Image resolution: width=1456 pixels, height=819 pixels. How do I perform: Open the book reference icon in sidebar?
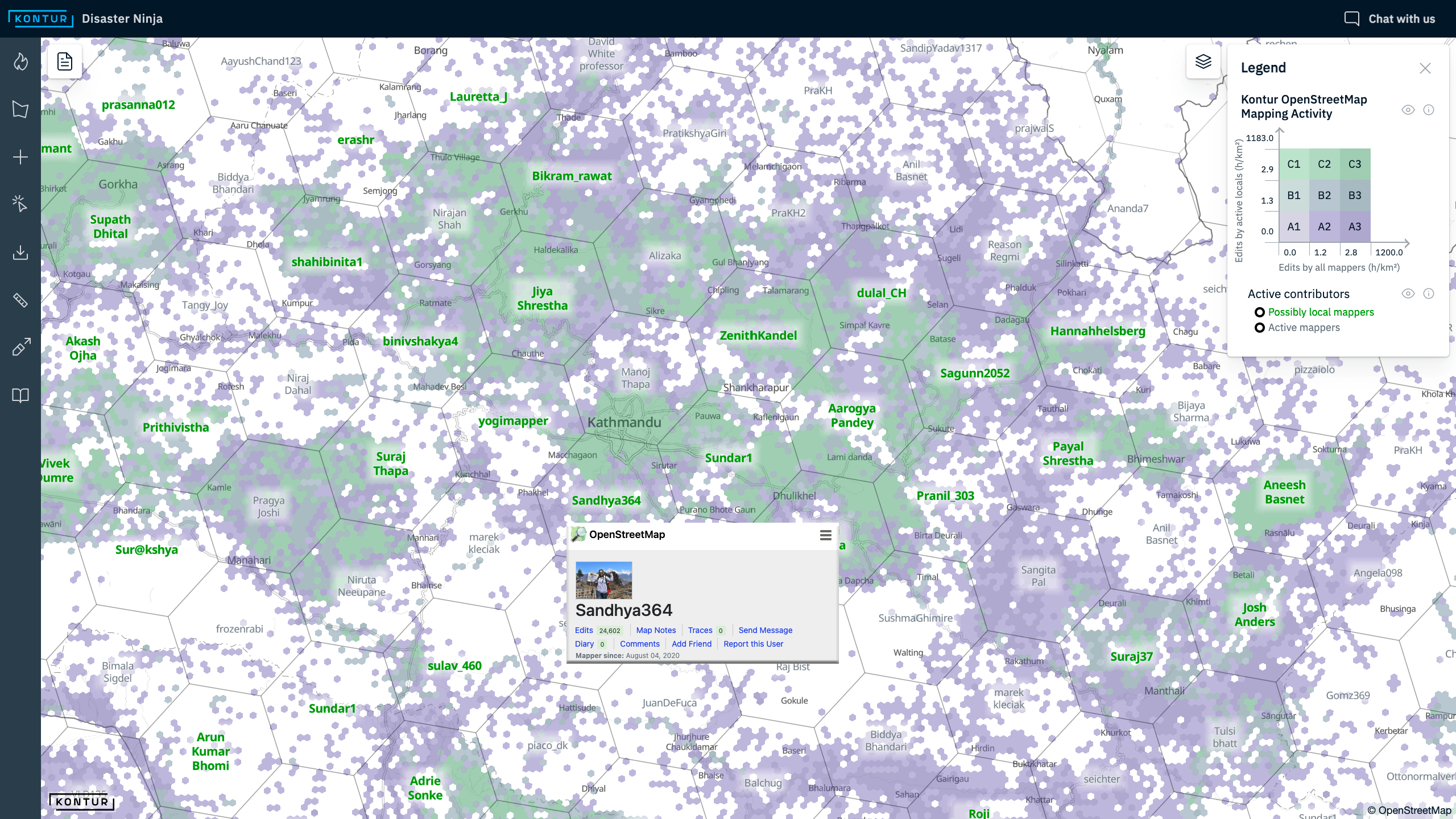[20, 395]
